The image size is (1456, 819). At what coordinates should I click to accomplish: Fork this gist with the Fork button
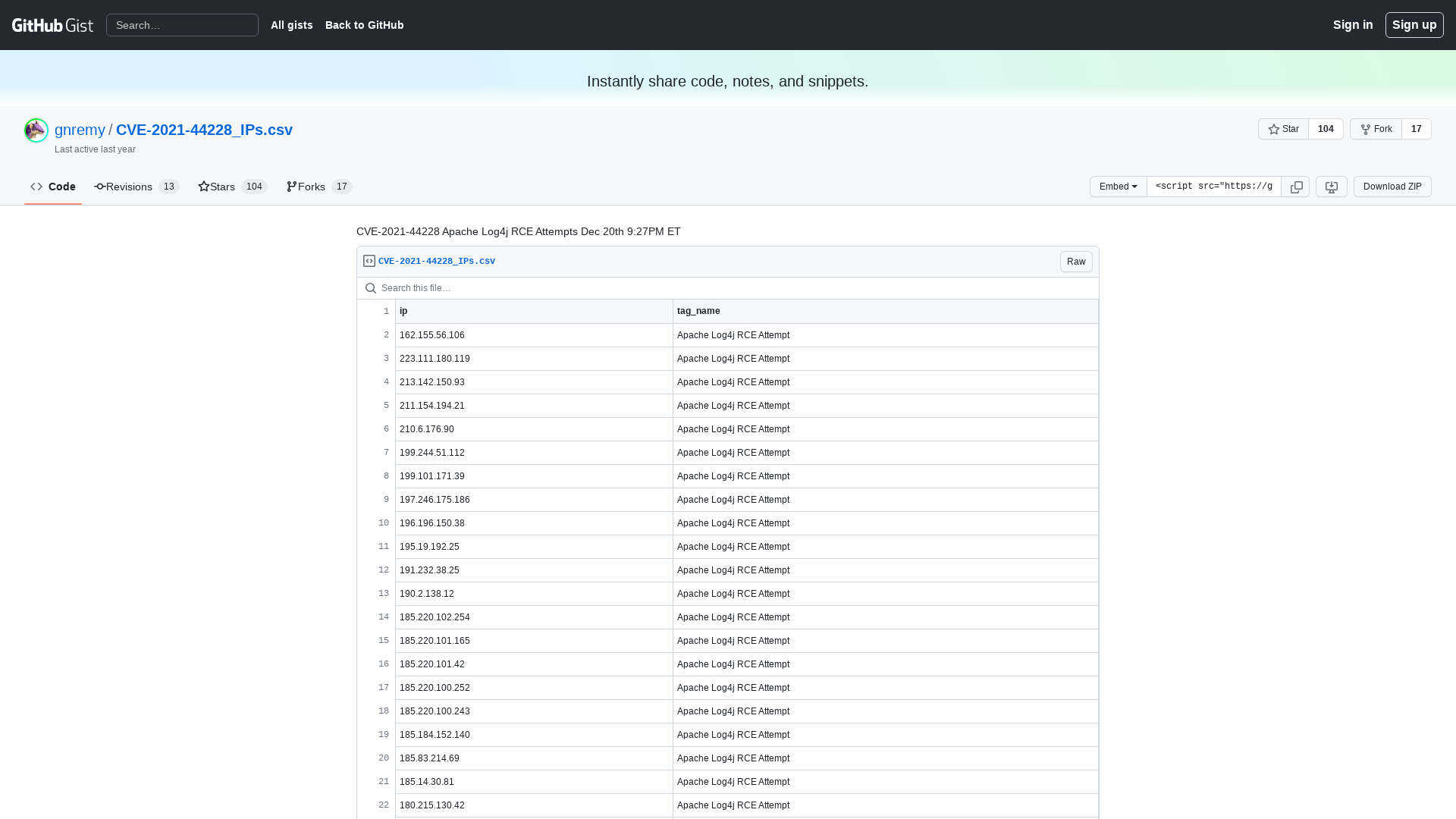point(1376,129)
